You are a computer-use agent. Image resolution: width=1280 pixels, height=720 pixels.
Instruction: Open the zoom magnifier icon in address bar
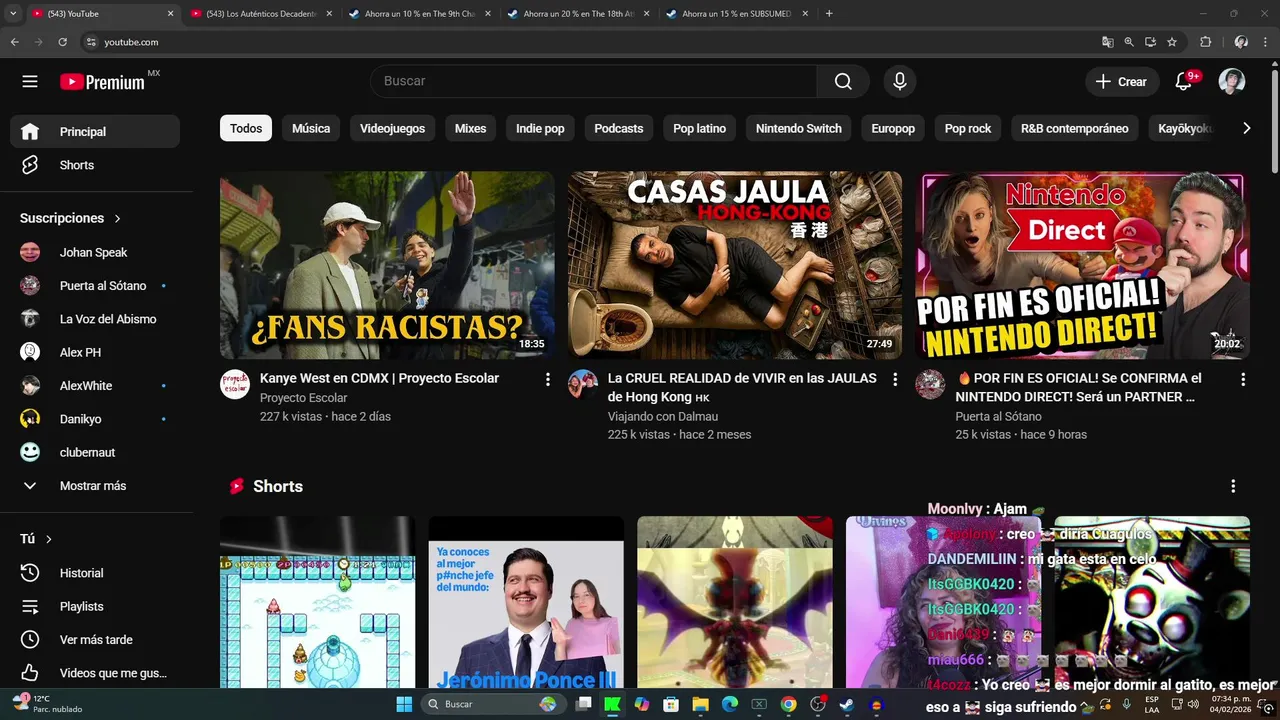[x=1129, y=42]
